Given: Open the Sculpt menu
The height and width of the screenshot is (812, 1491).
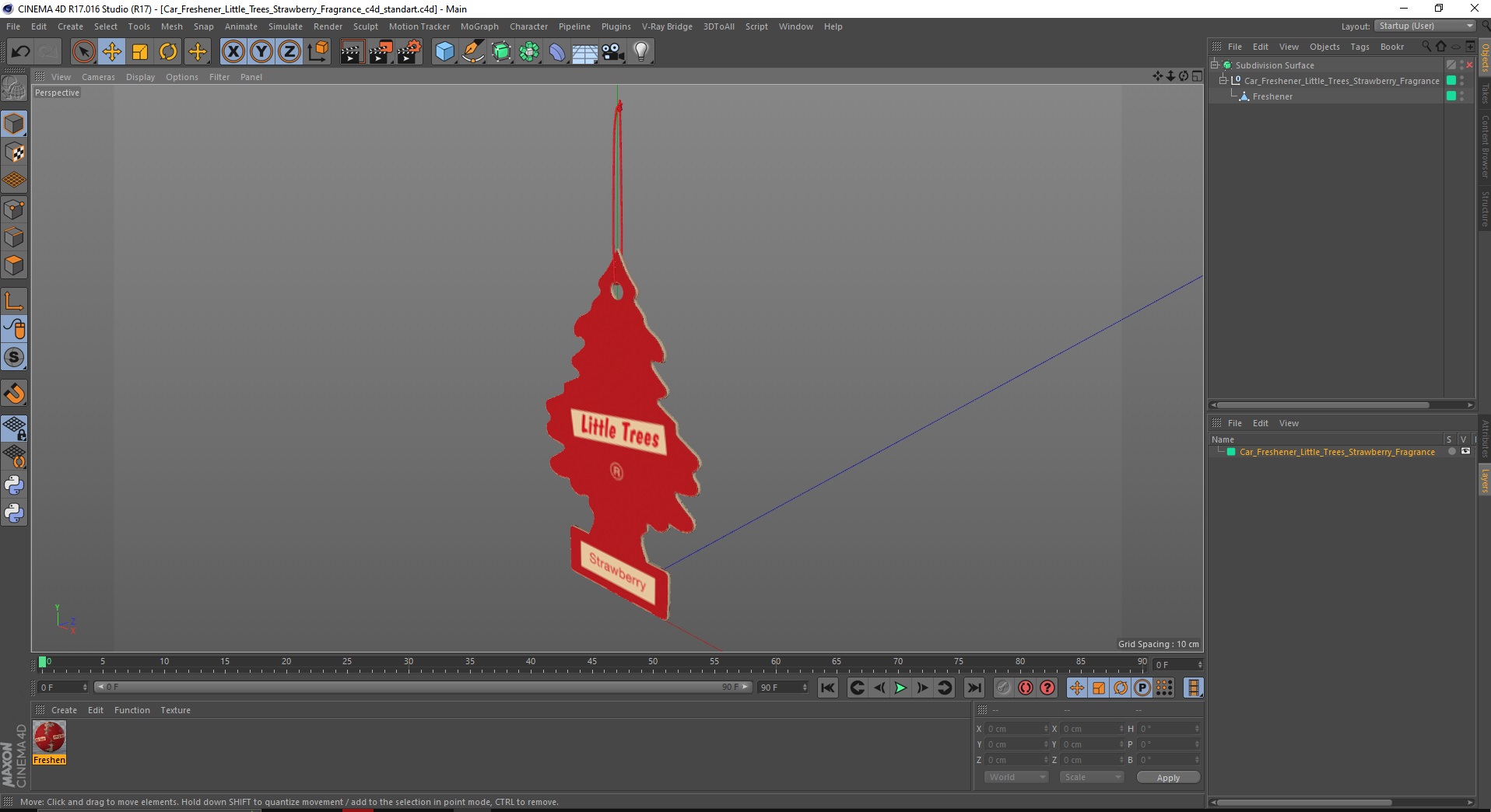Looking at the screenshot, I should [365, 26].
